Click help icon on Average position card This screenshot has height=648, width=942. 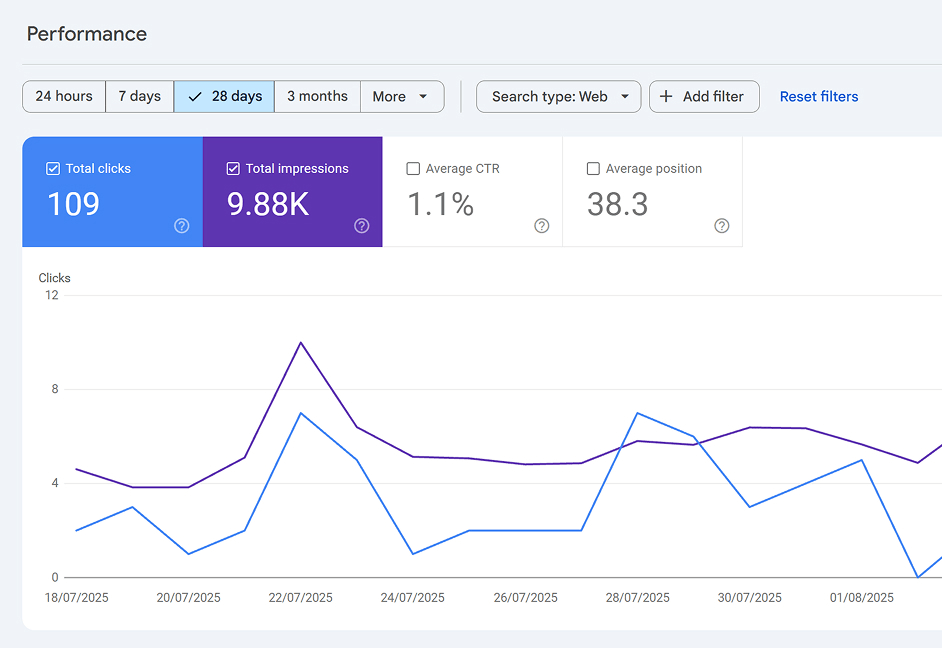[722, 226]
